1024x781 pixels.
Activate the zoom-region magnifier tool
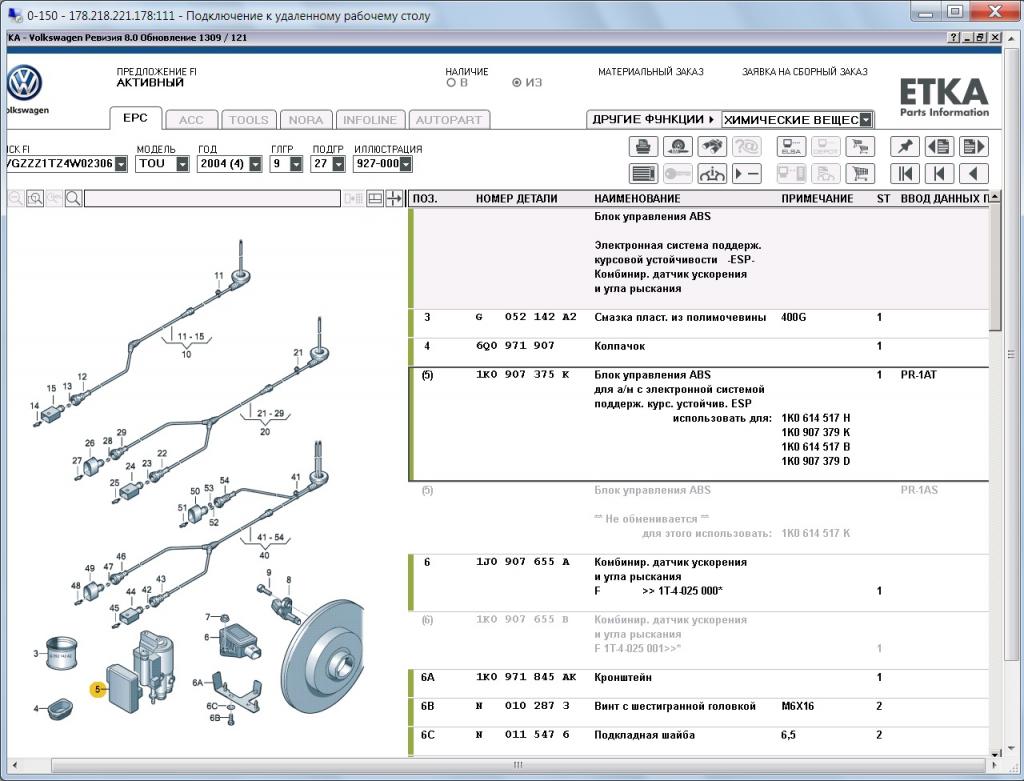tap(35, 199)
